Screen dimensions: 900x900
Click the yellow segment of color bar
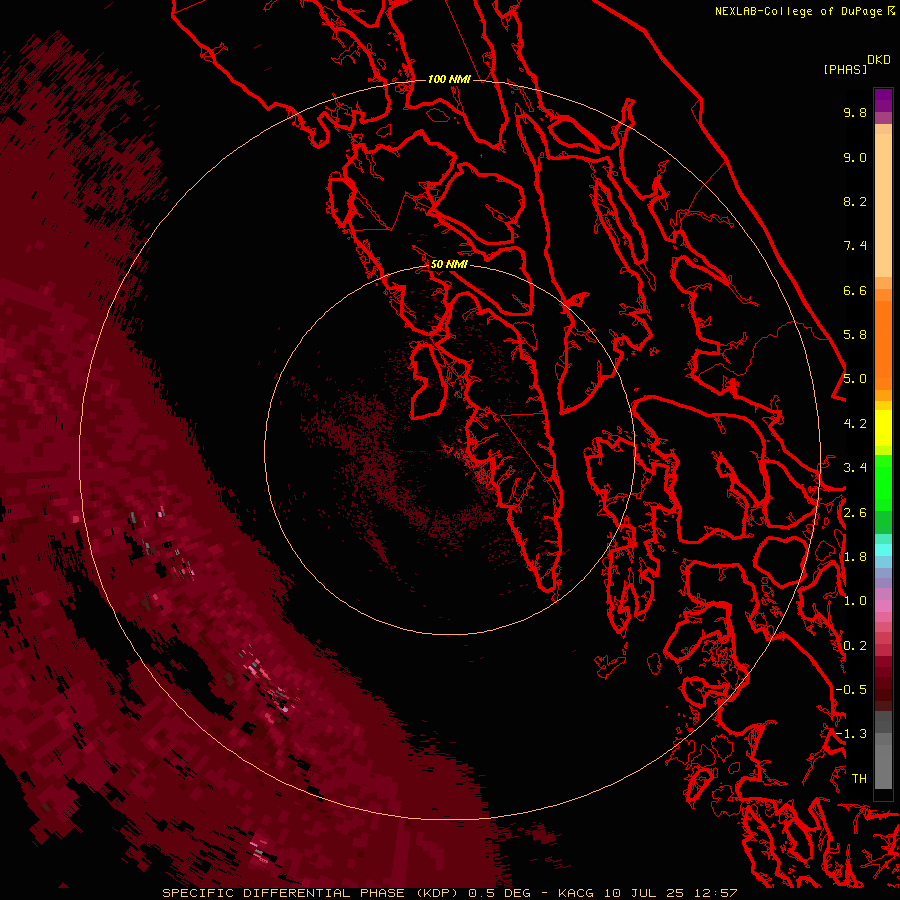(x=883, y=428)
